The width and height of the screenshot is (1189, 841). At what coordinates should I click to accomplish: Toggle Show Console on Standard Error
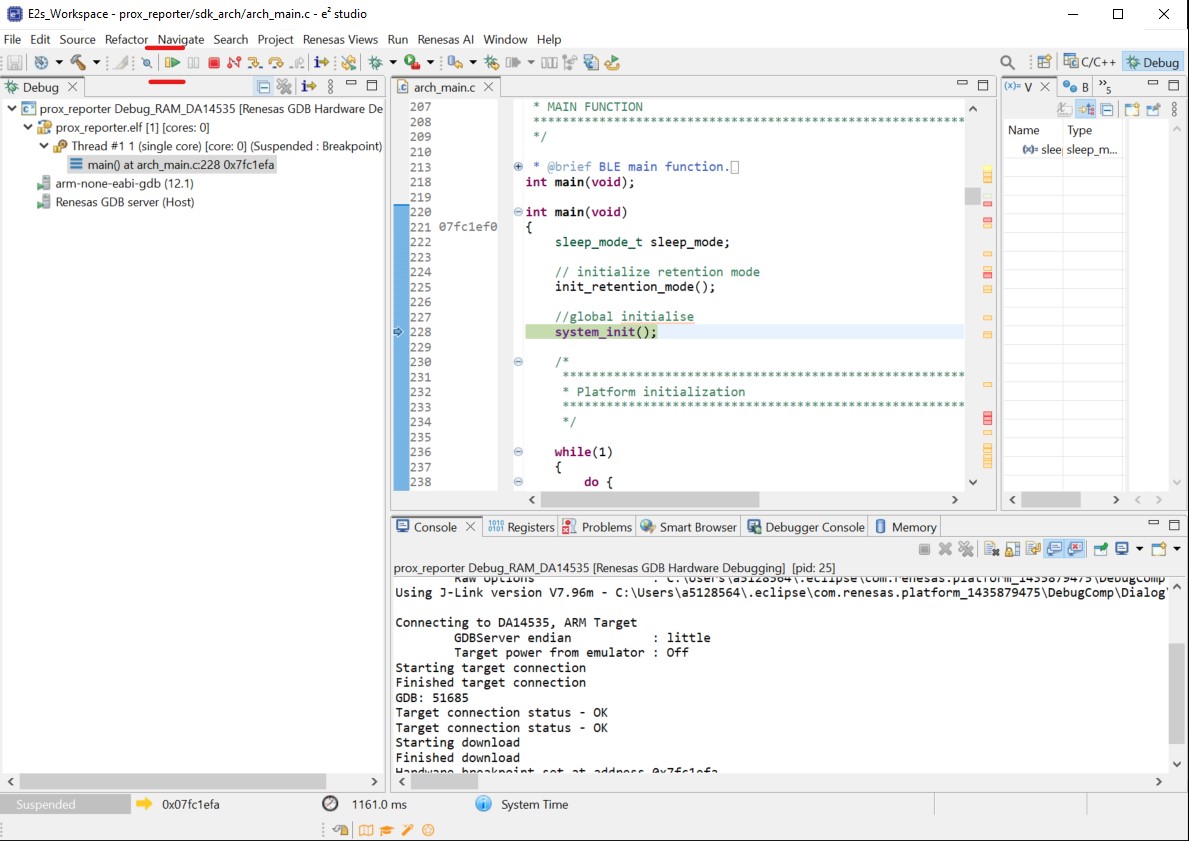[x=1075, y=548]
